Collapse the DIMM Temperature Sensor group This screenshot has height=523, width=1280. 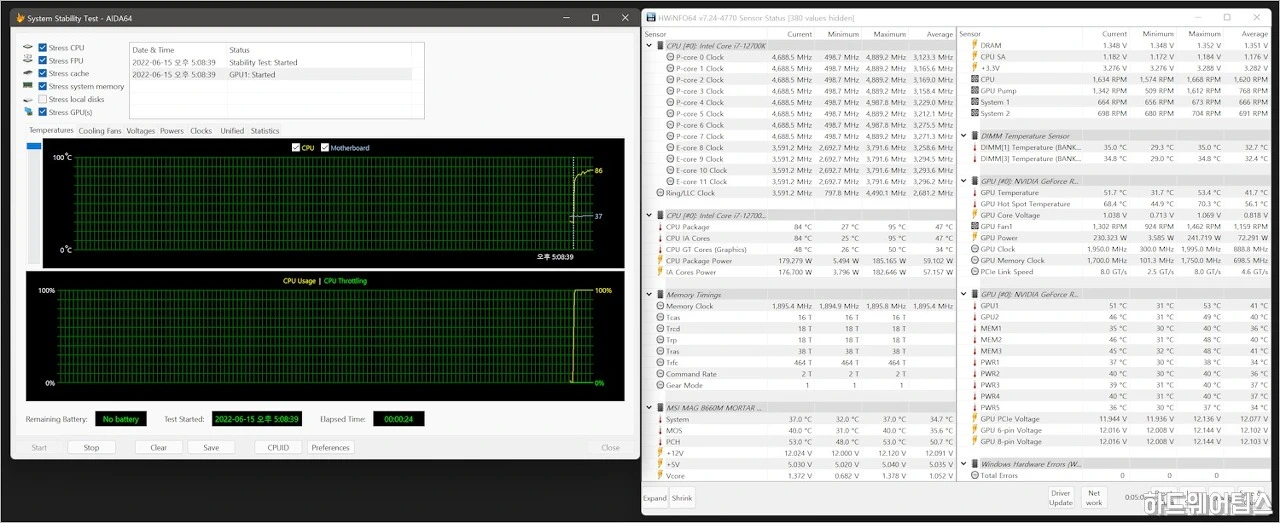tap(964, 136)
